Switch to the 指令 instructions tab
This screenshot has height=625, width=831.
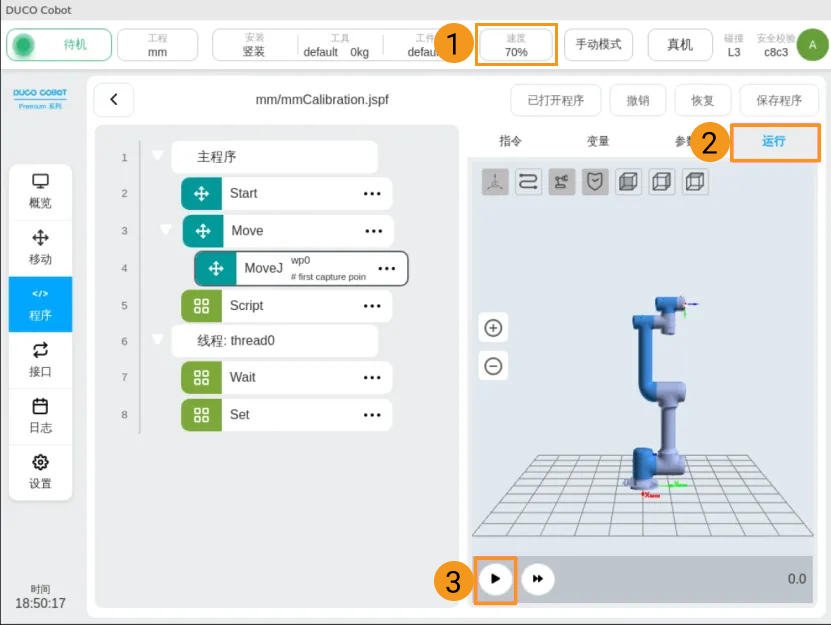pyautogui.click(x=510, y=141)
